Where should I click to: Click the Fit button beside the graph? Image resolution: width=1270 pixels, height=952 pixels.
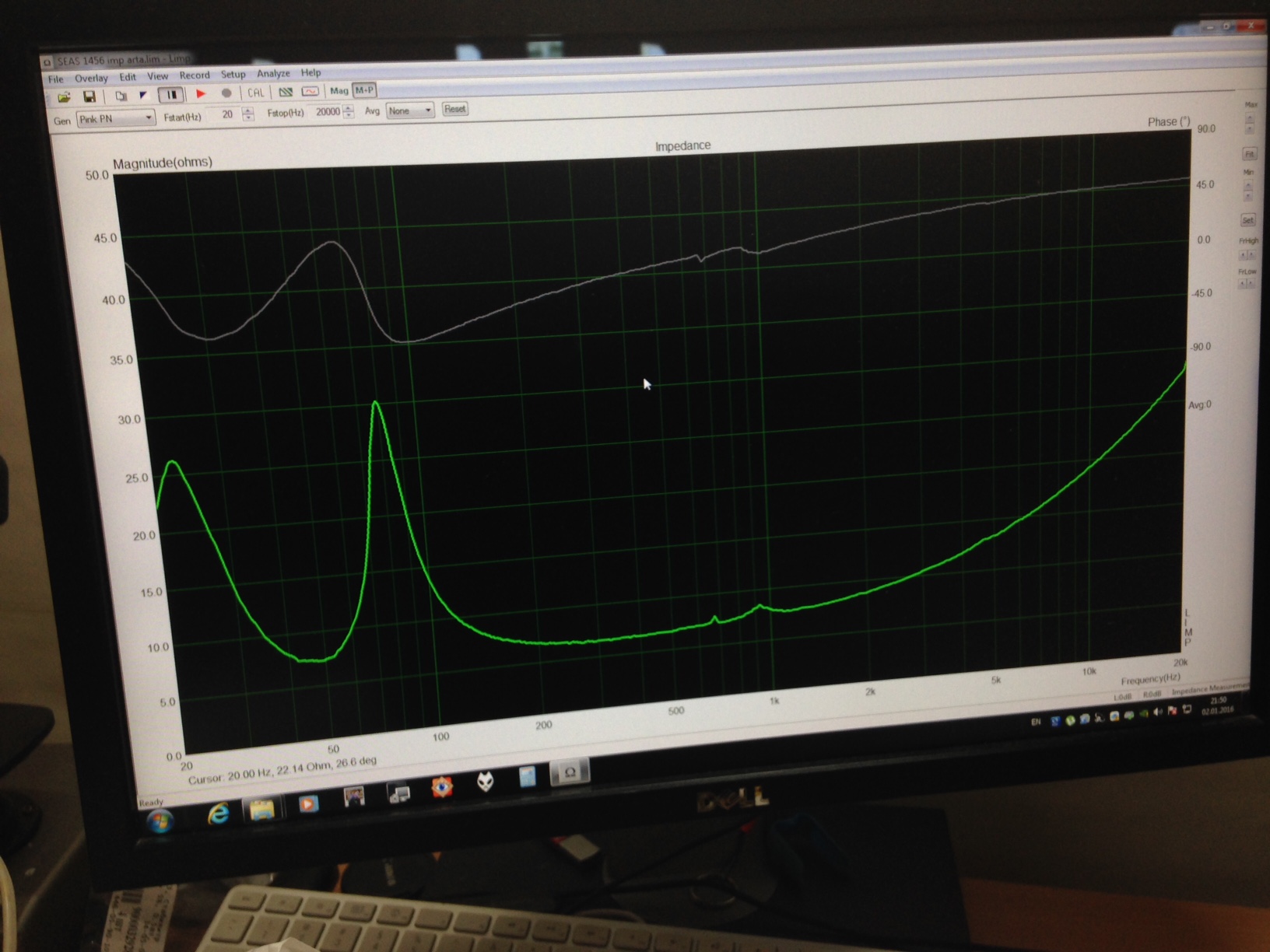[x=1249, y=154]
